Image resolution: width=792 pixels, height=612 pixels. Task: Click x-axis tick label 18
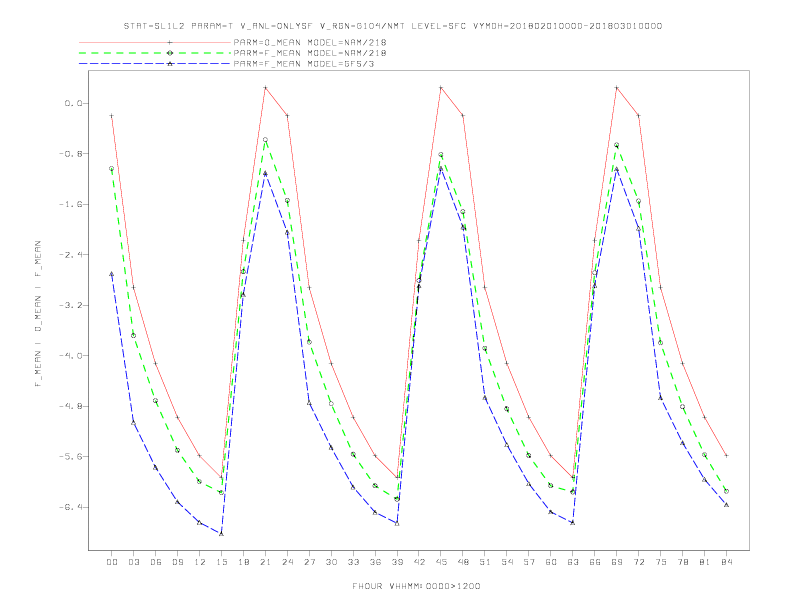tap(243, 562)
